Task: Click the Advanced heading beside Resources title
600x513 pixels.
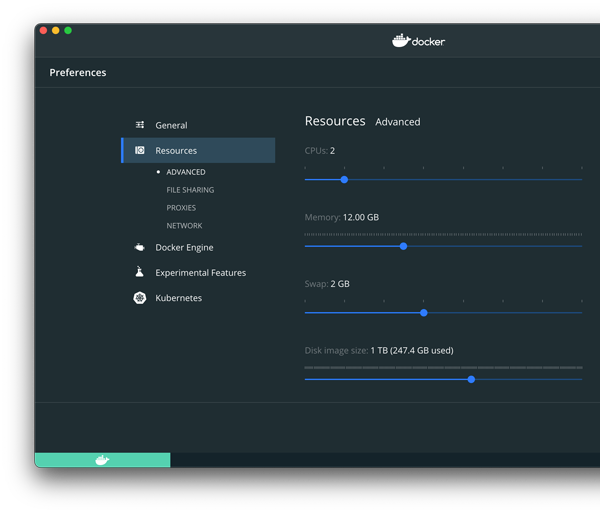Action: tap(397, 122)
